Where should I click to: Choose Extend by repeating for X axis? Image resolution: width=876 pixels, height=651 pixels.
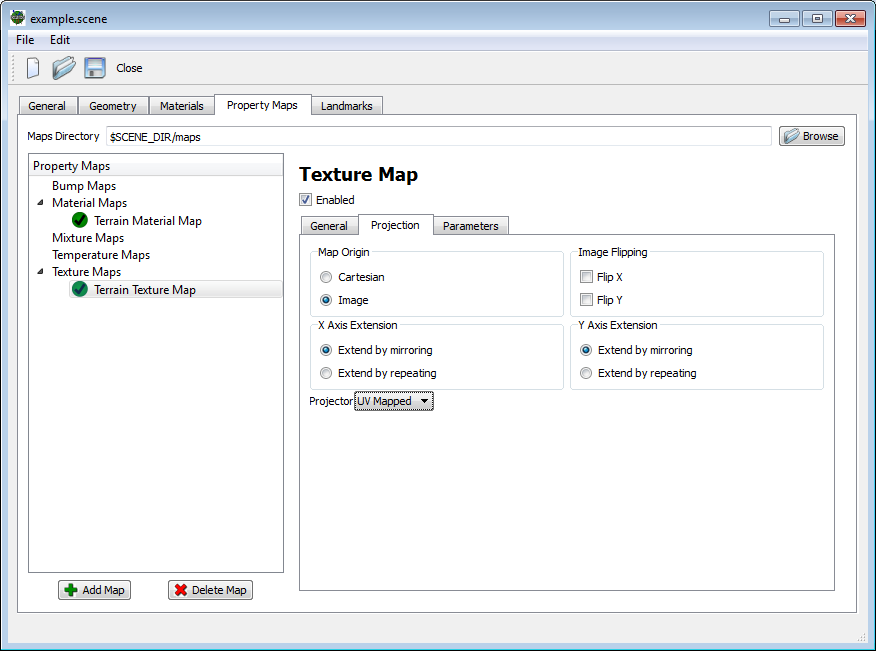pos(326,373)
